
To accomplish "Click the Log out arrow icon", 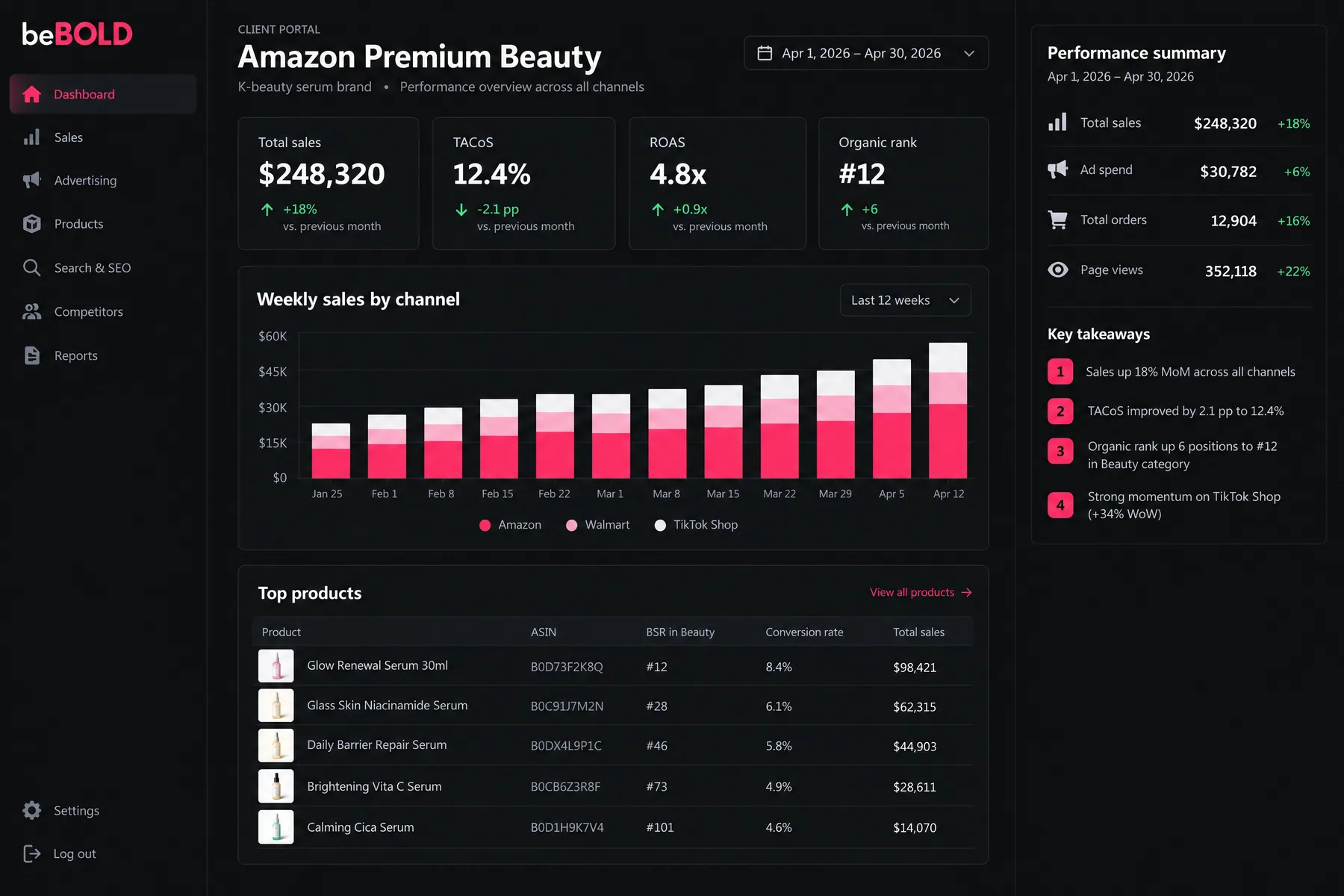I will (x=31, y=853).
